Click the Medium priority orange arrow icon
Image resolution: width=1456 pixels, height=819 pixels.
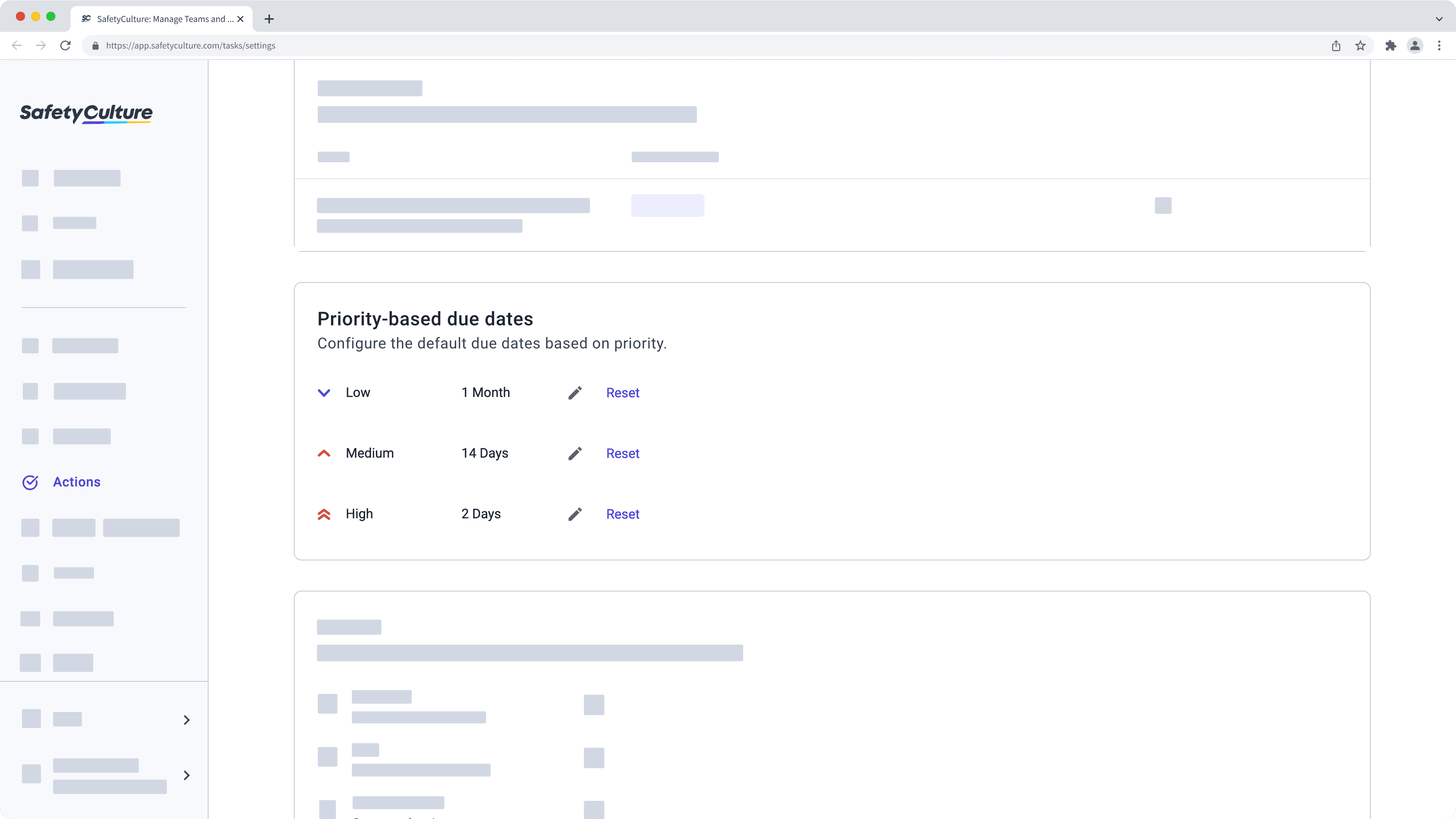[324, 453]
